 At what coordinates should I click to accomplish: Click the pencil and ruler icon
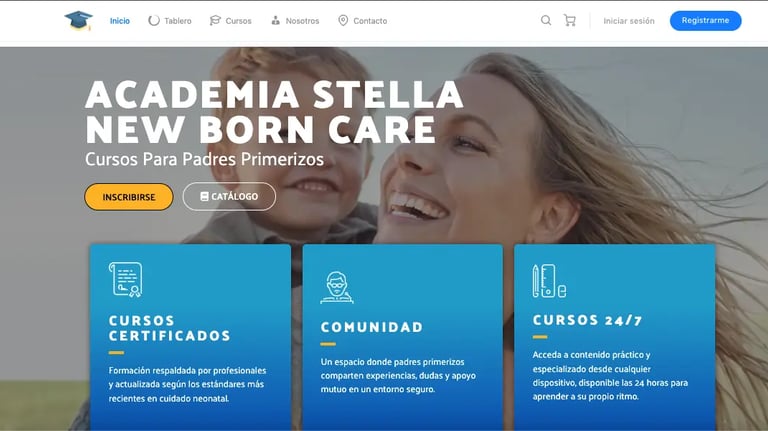(x=549, y=281)
